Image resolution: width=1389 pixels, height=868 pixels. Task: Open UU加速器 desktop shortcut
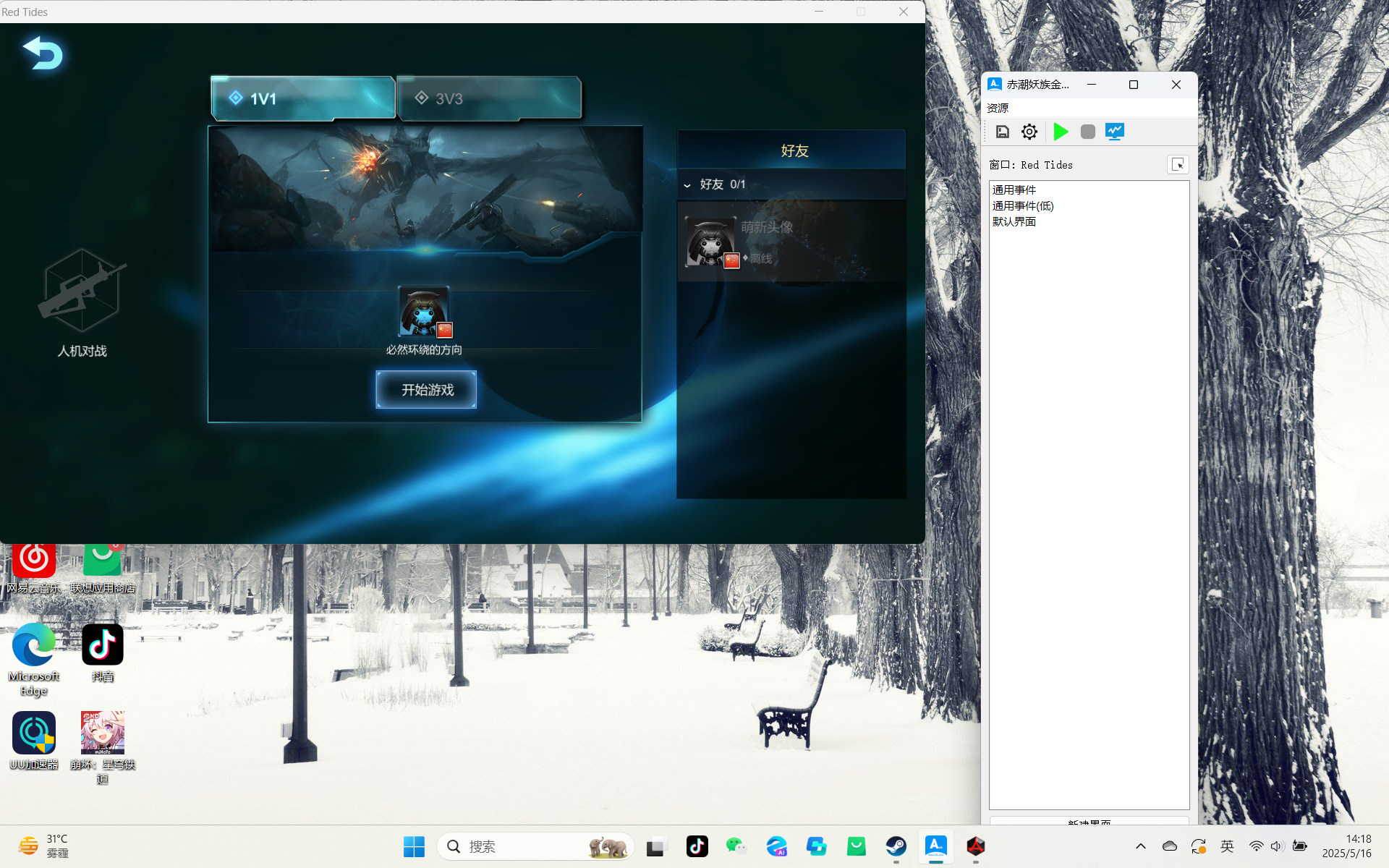coord(33,741)
